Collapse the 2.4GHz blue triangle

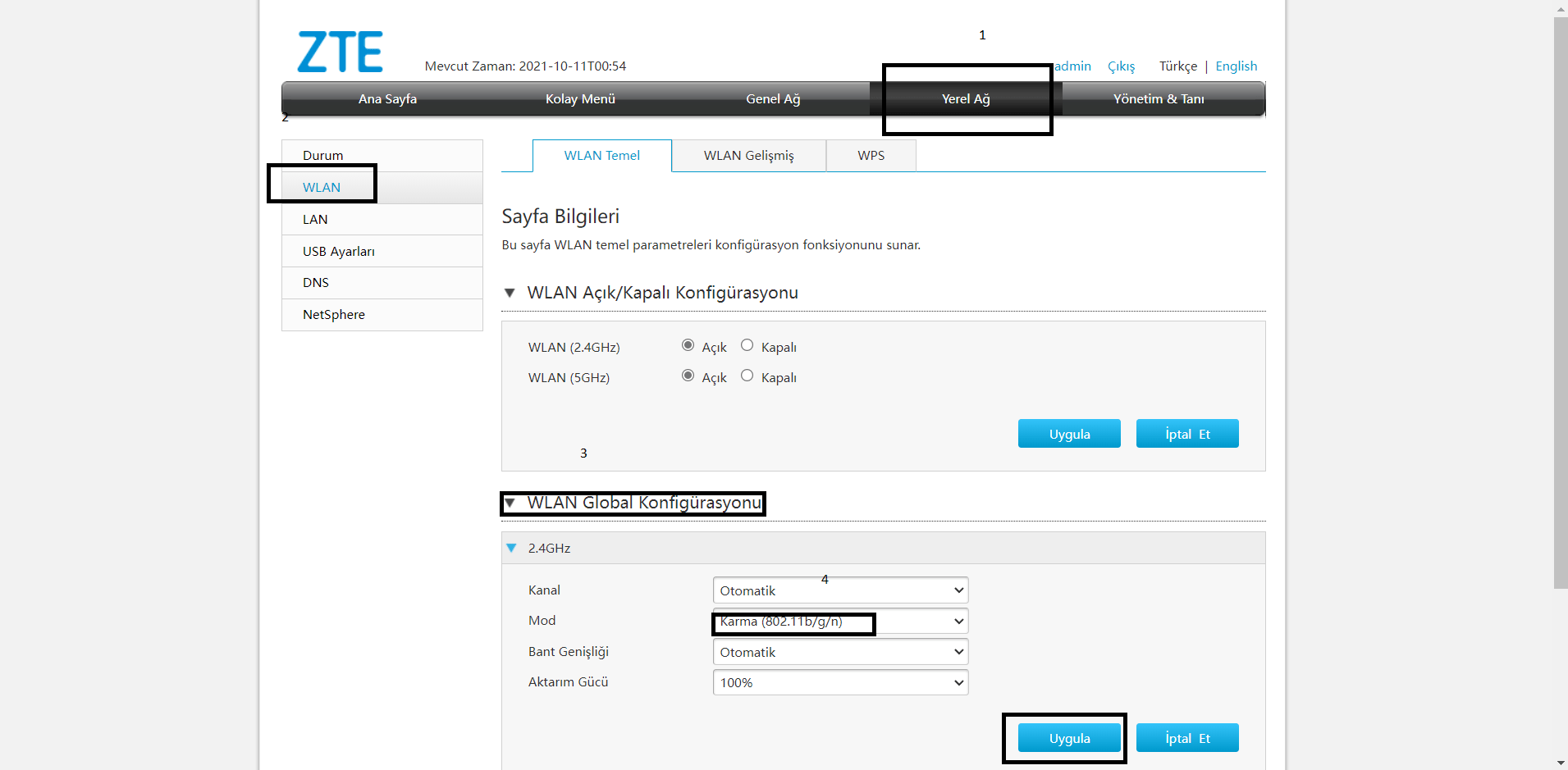coord(511,548)
